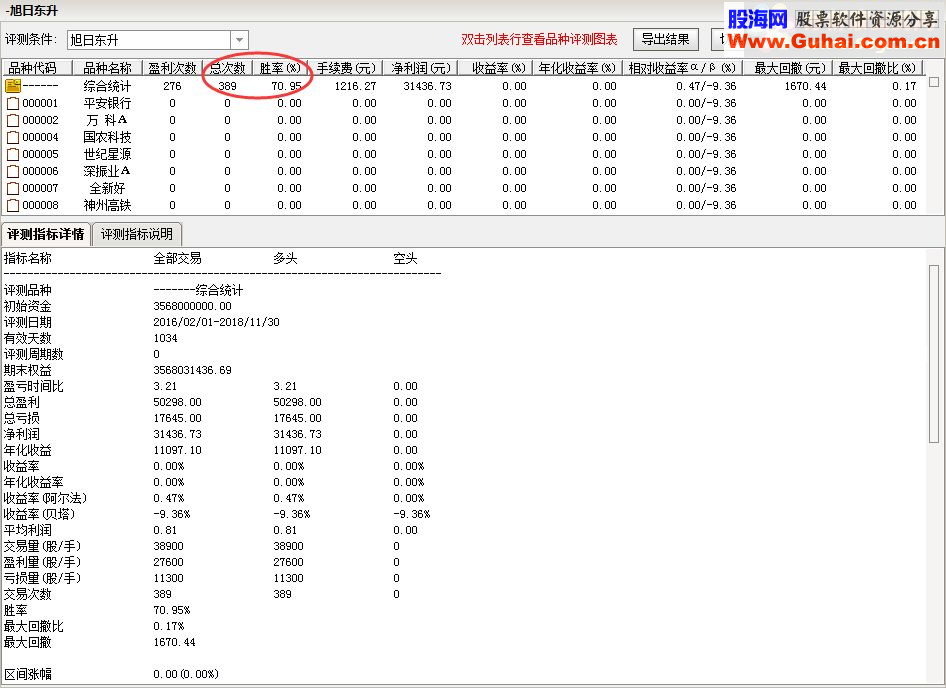Click the 000005 stock code
The image size is (946, 688).
click(40, 154)
